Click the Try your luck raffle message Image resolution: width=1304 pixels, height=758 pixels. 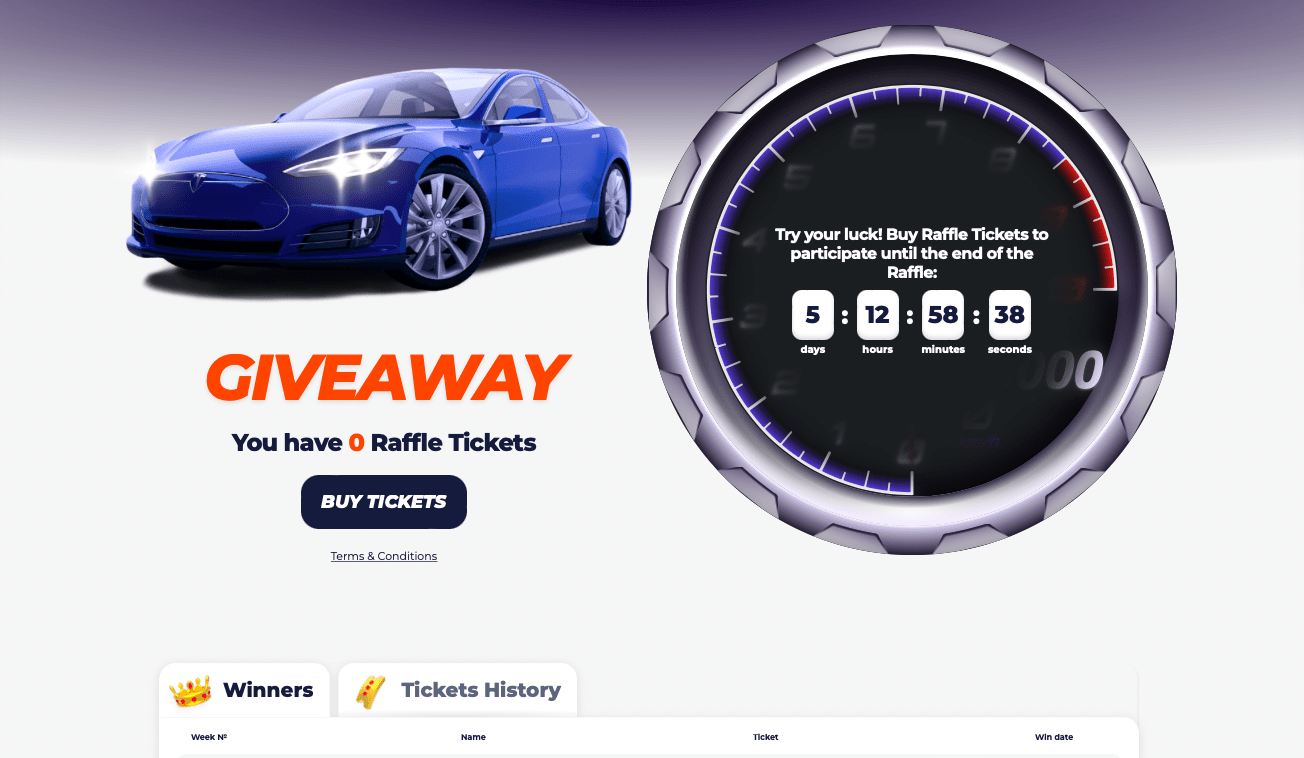point(912,253)
